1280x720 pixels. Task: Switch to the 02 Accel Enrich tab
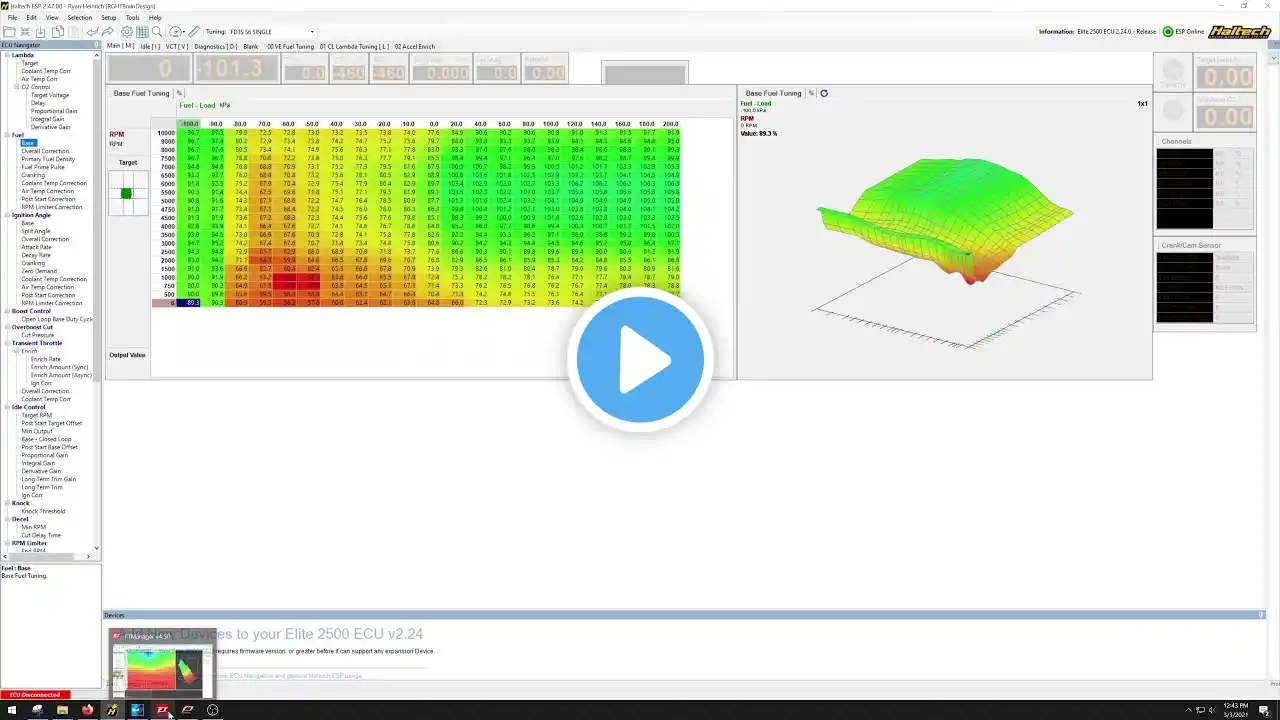coord(415,46)
